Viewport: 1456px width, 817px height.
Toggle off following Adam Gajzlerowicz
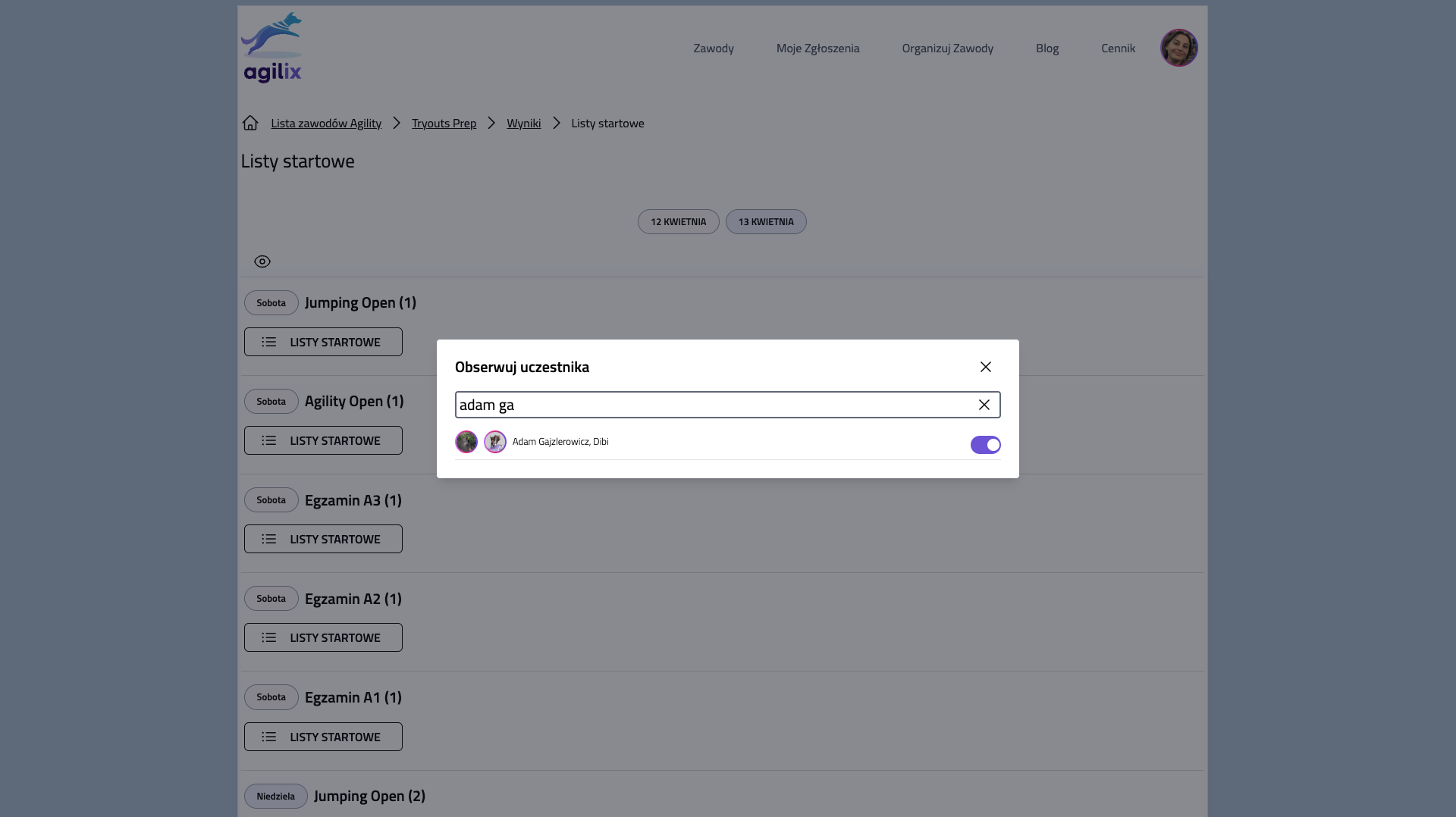(x=986, y=445)
